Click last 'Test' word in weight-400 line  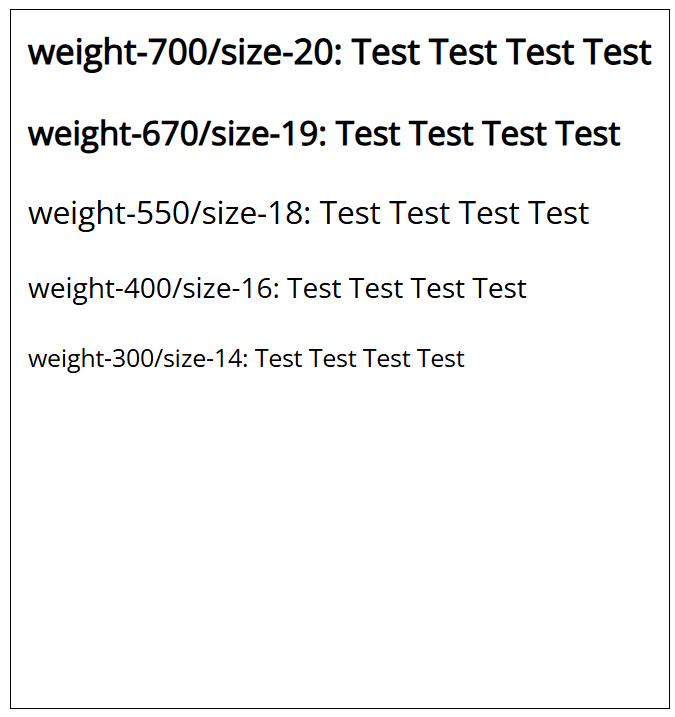coord(499,289)
